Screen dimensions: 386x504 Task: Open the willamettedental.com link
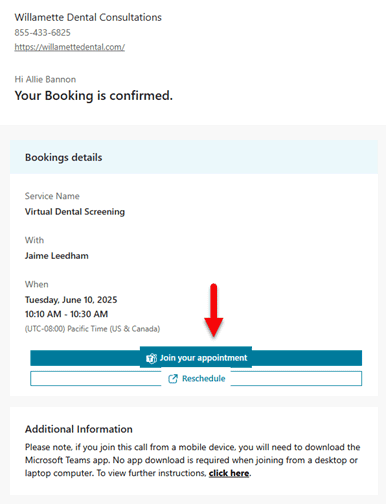coord(70,47)
